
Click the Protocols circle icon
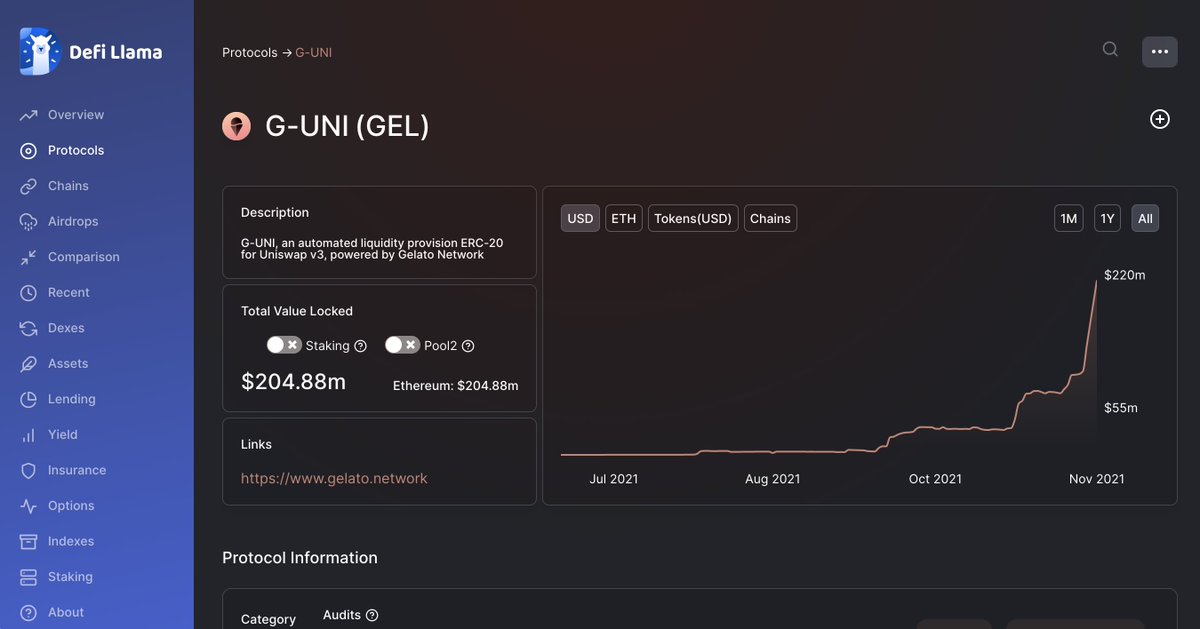[x=28, y=151]
